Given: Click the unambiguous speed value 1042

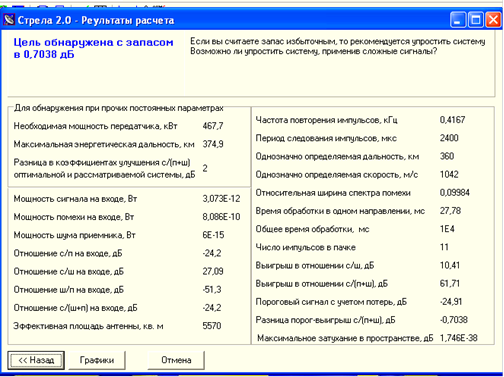Looking at the screenshot, I should click(449, 174).
